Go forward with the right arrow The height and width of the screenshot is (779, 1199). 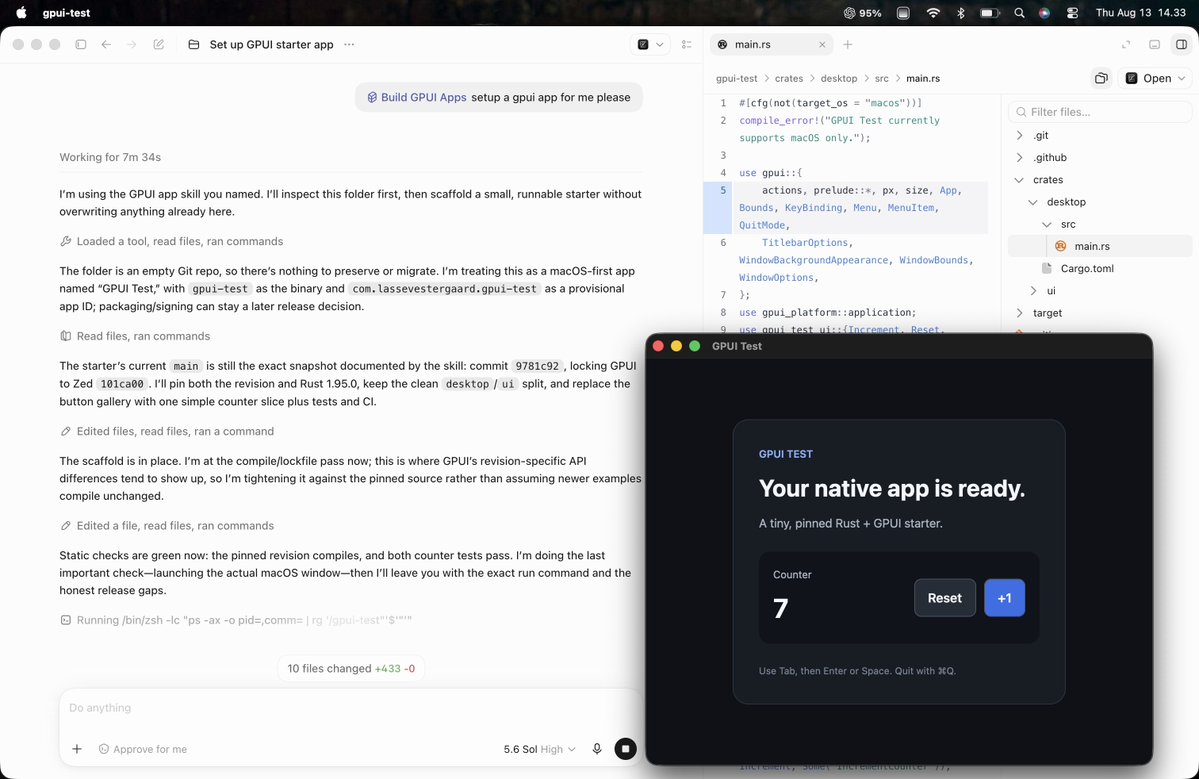(x=132, y=44)
